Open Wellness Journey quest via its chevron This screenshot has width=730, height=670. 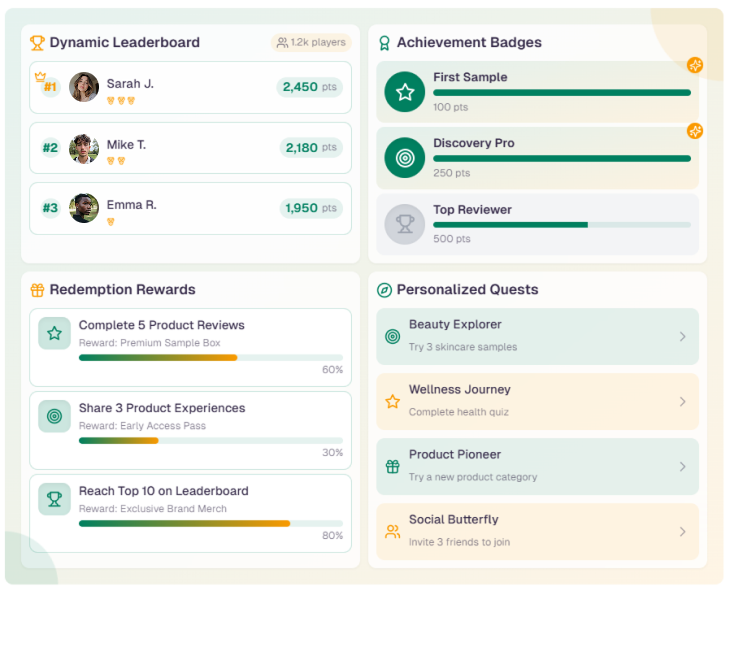point(683,402)
